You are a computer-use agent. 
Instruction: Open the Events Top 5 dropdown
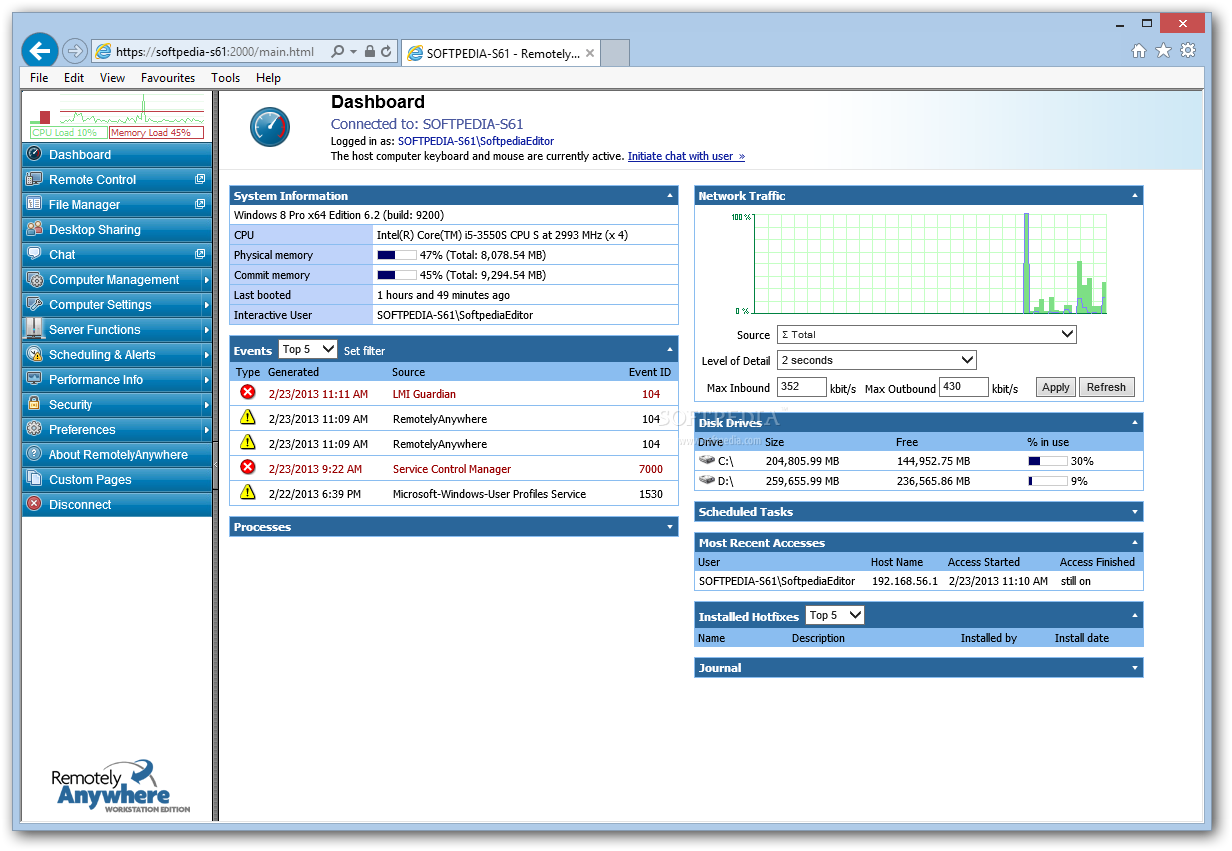coord(308,349)
